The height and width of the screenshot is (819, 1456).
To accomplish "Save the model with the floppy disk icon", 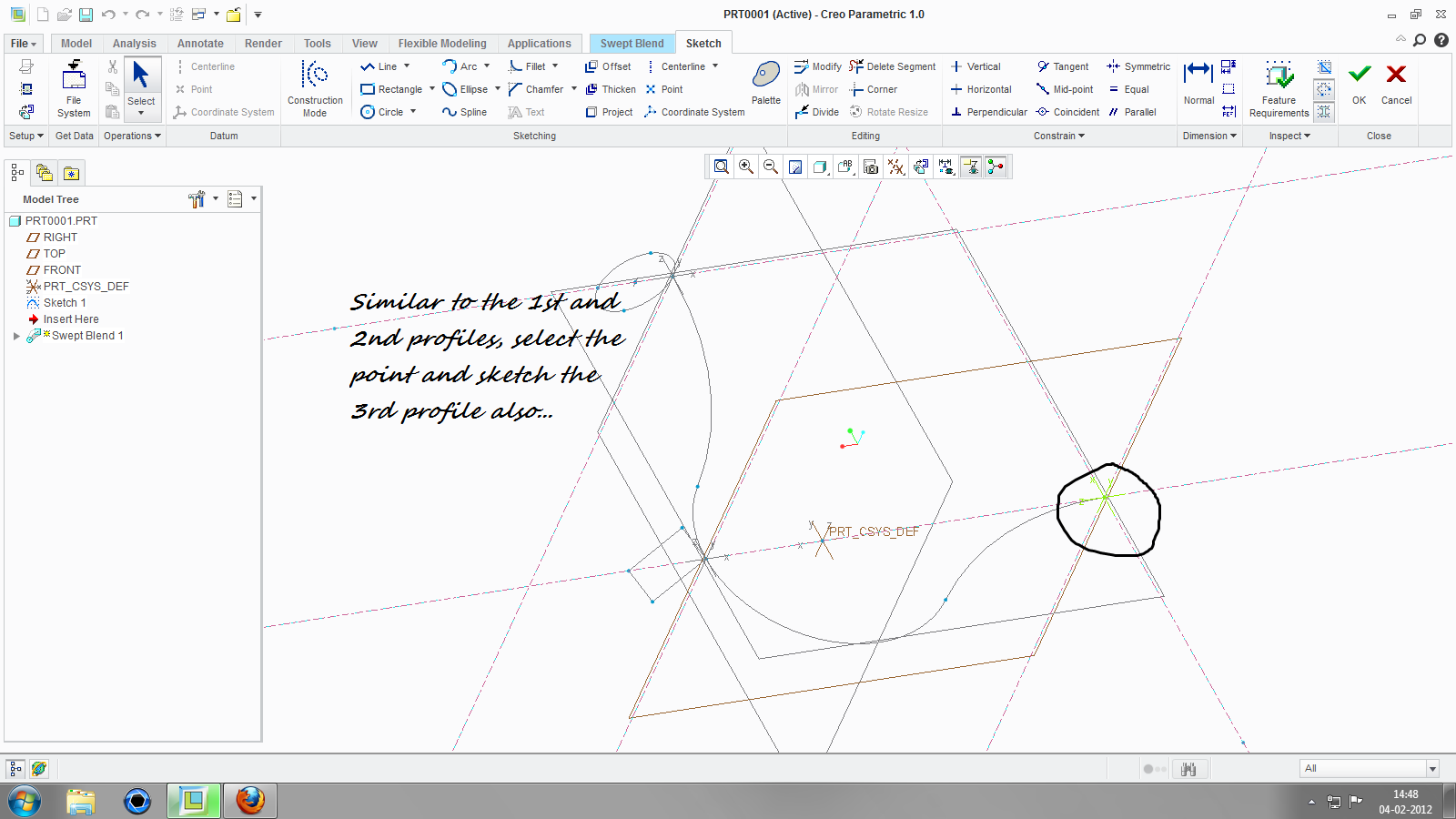I will (86, 15).
